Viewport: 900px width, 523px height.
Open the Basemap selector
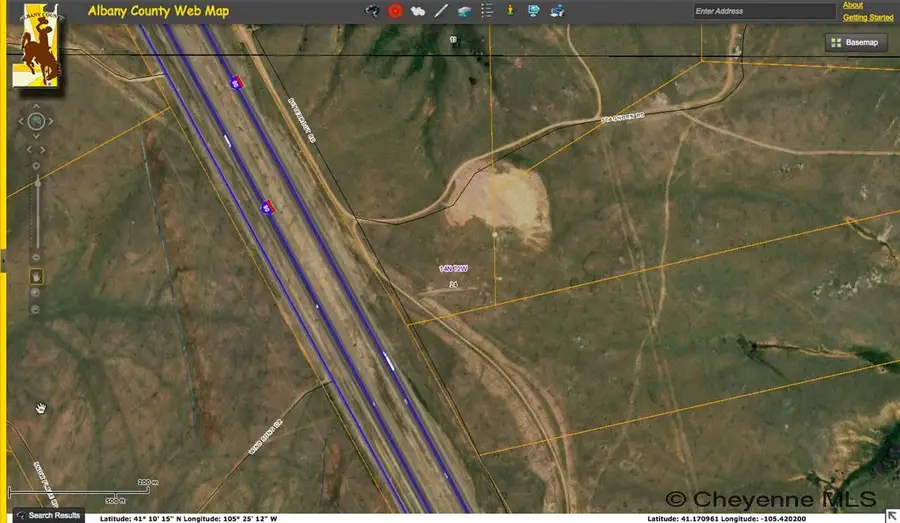tap(856, 43)
